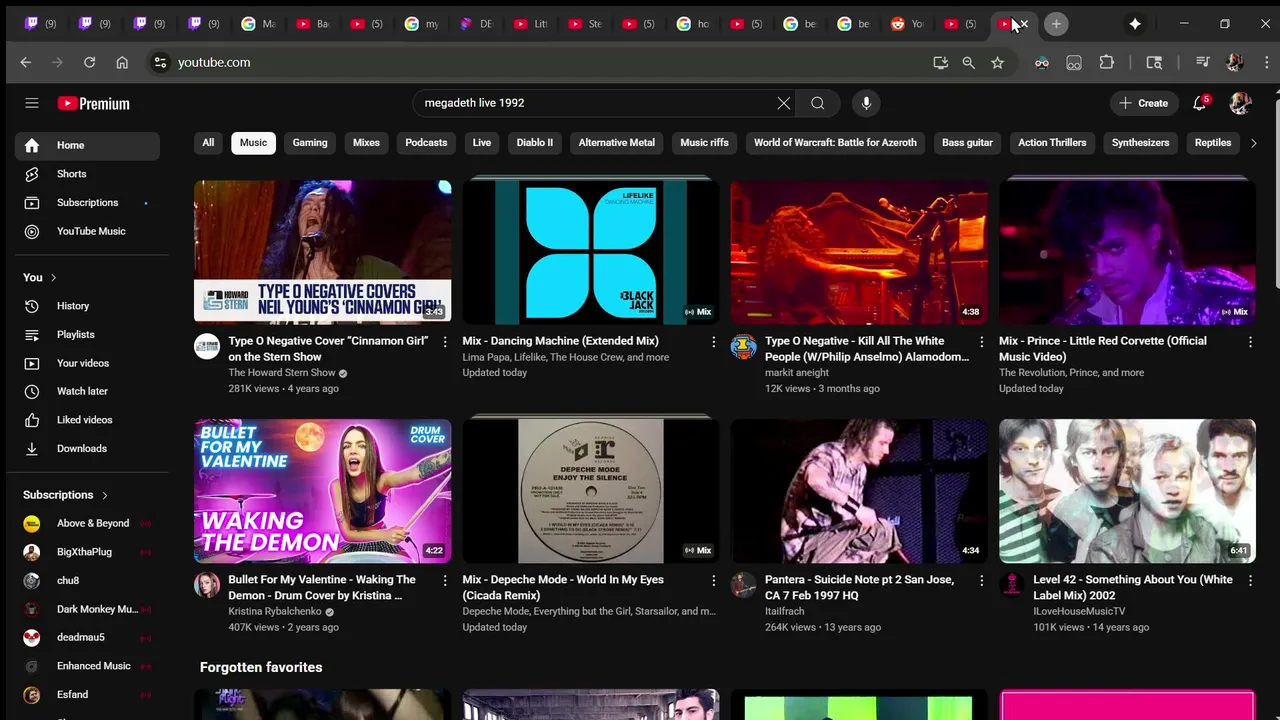Open the Above & Beyond subscription
The width and height of the screenshot is (1280, 720).
[x=87, y=523]
